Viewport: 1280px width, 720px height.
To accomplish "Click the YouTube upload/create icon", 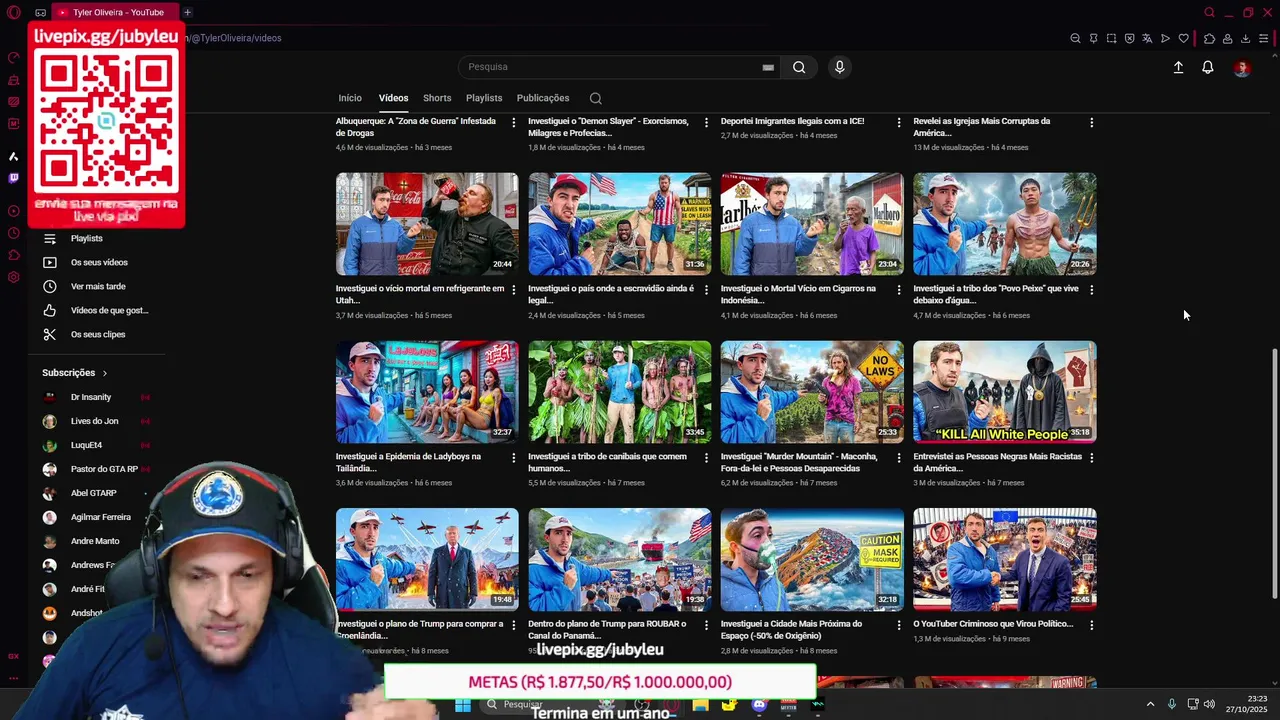I will (1178, 67).
